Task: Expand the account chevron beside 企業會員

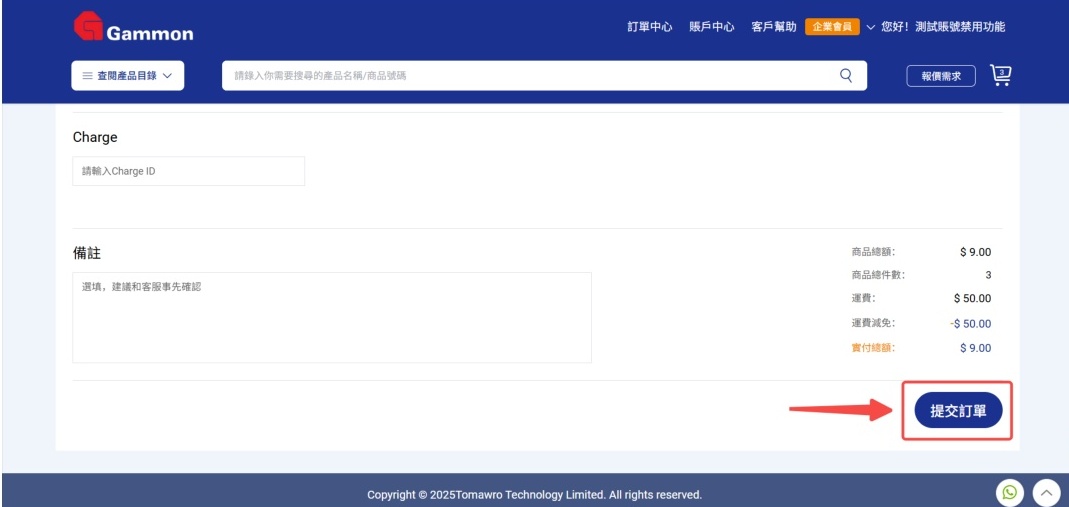Action: (x=870, y=27)
